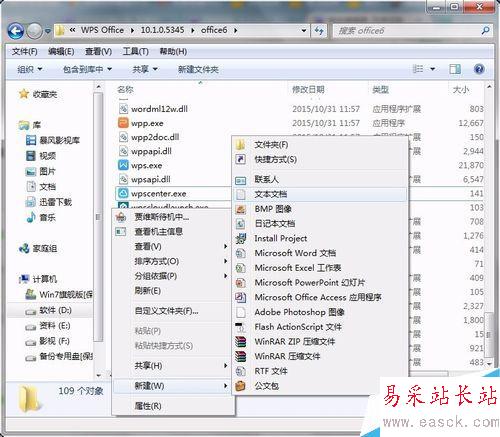Click the search office6 input field
500x437 pixels.
[x=407, y=31]
